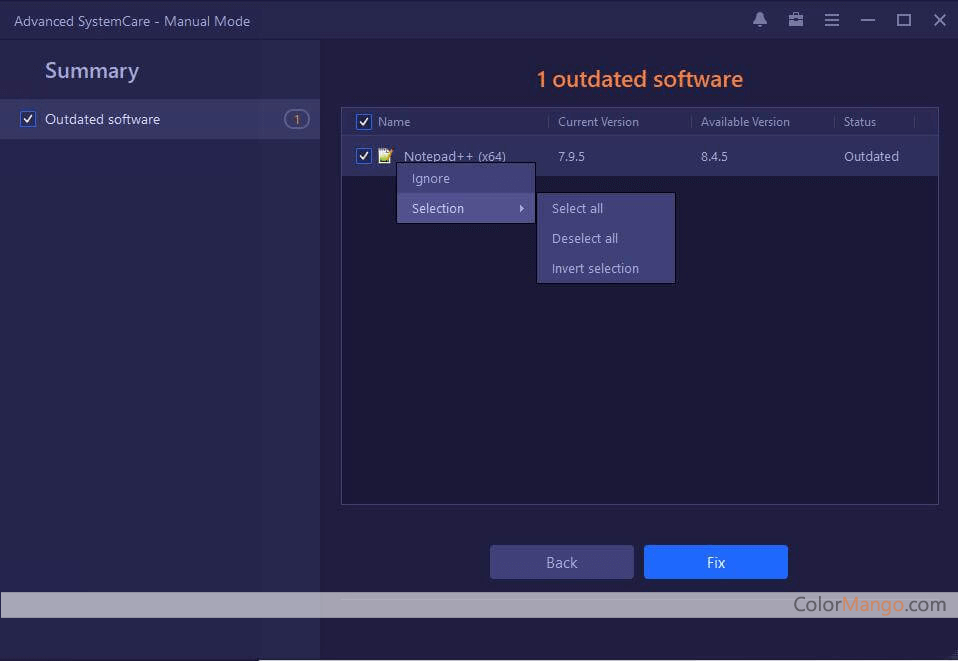Expand the Selection submenu arrow

pyautogui.click(x=521, y=209)
